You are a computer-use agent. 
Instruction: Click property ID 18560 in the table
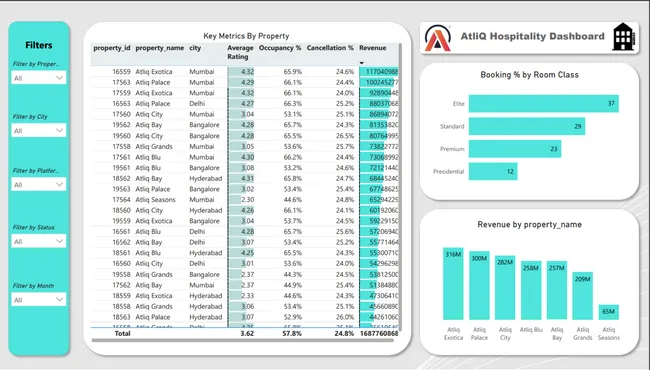click(121, 210)
